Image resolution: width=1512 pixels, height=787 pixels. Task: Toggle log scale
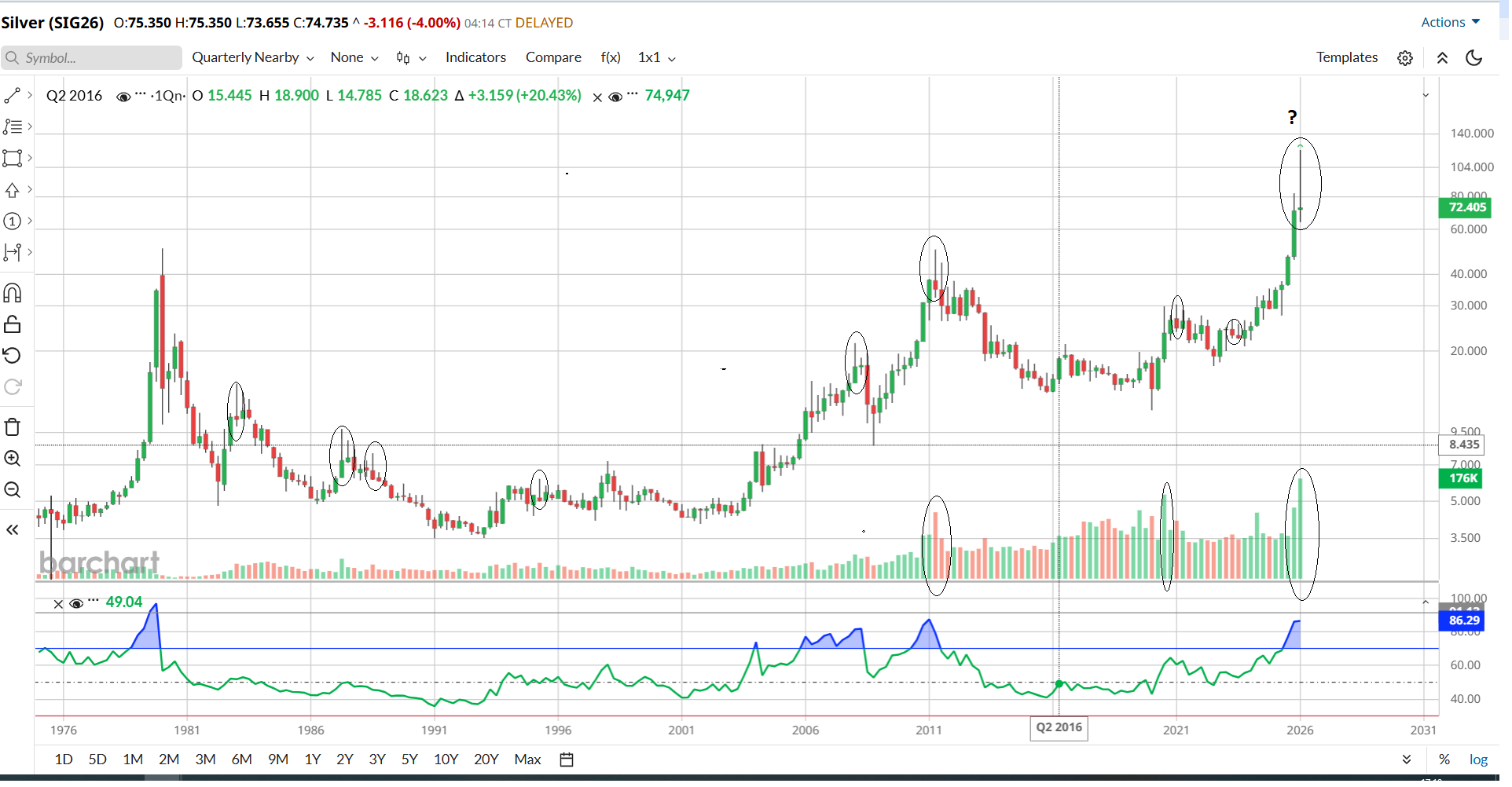coord(1478,760)
